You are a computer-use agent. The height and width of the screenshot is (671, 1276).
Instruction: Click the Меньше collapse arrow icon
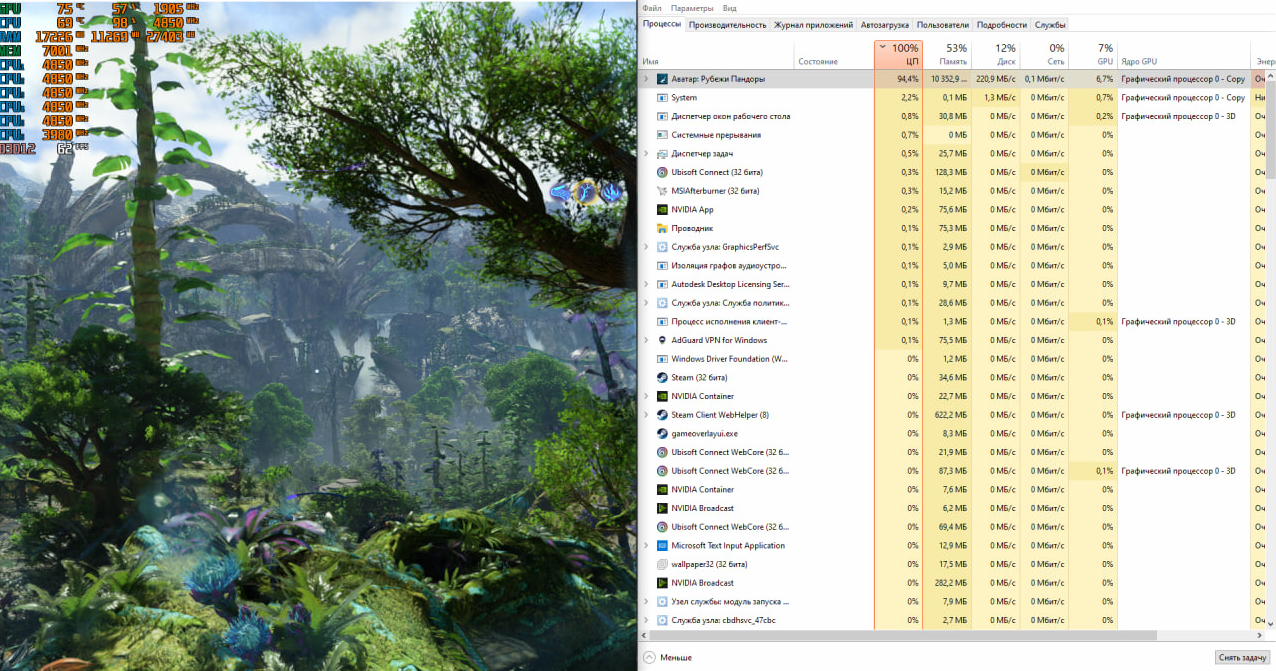coord(649,657)
